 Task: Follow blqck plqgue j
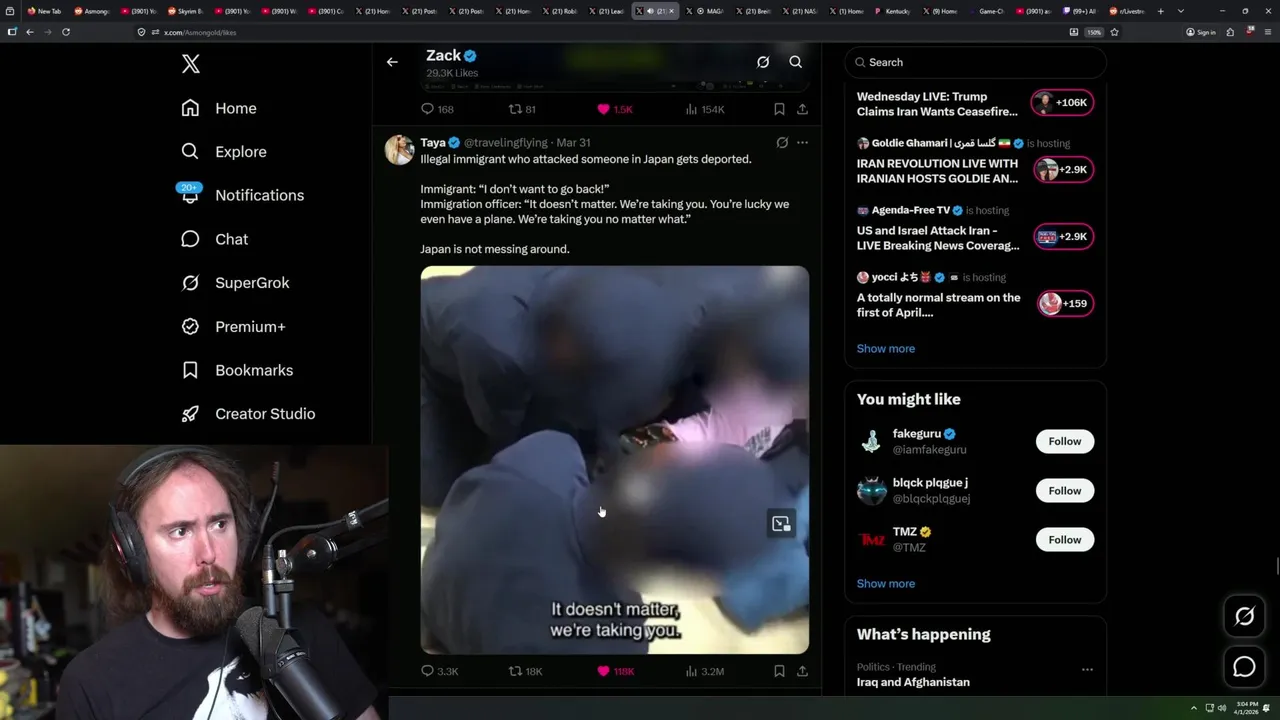1065,491
